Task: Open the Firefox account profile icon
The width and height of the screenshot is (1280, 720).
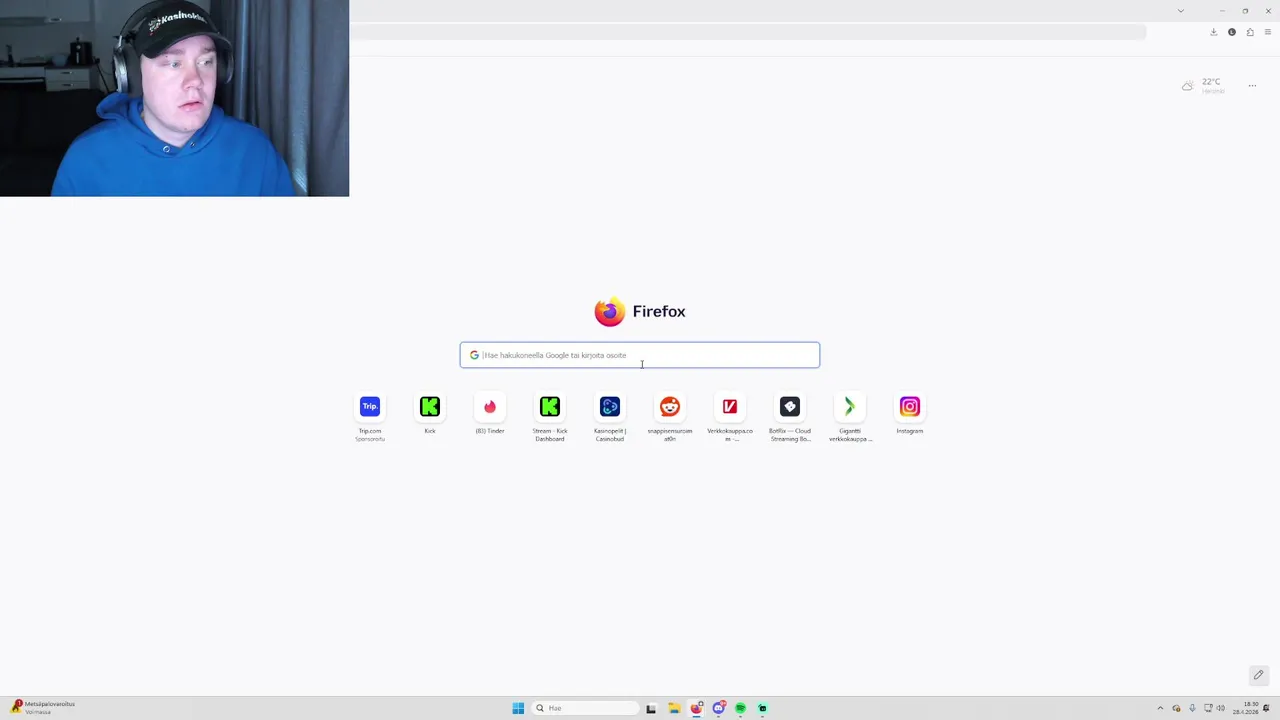Action: coord(1232,32)
